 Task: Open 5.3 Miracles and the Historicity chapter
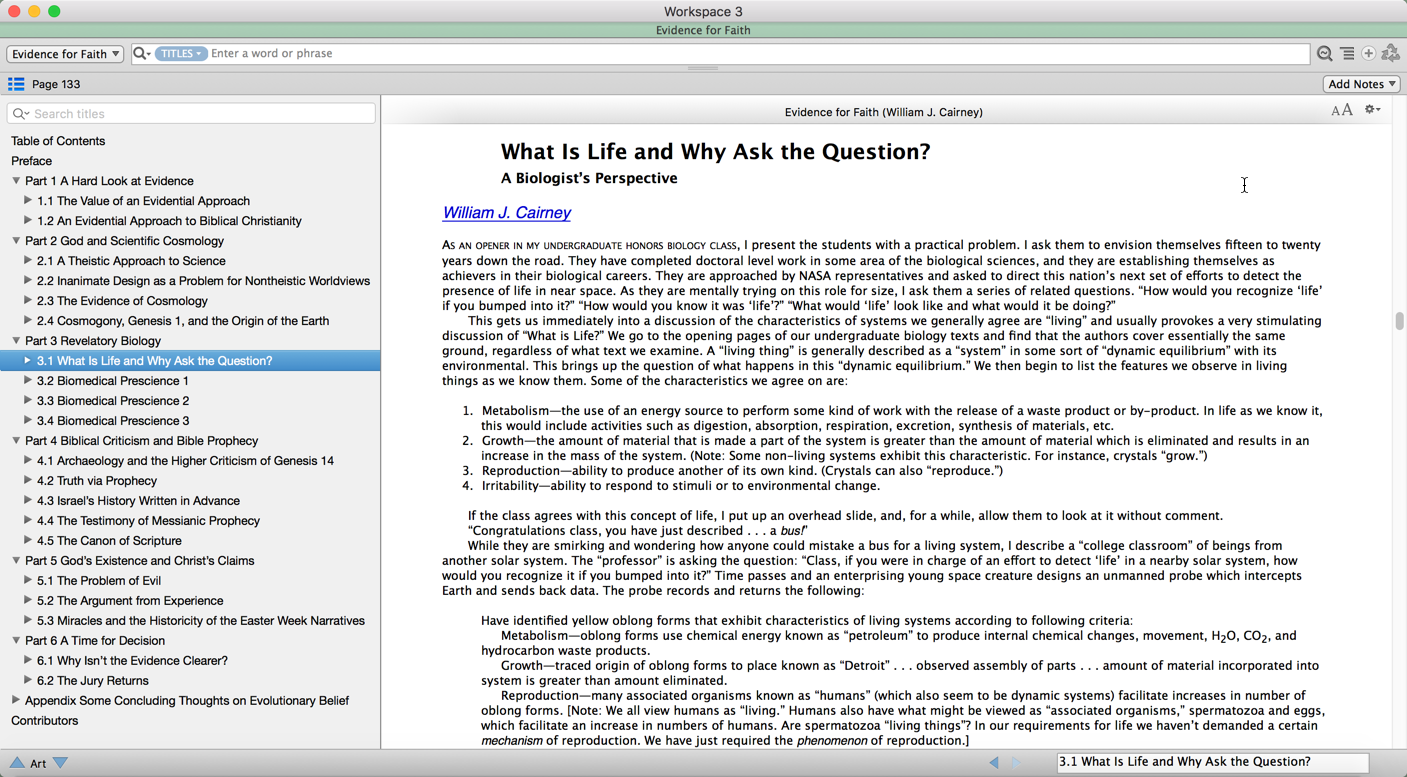coord(200,621)
